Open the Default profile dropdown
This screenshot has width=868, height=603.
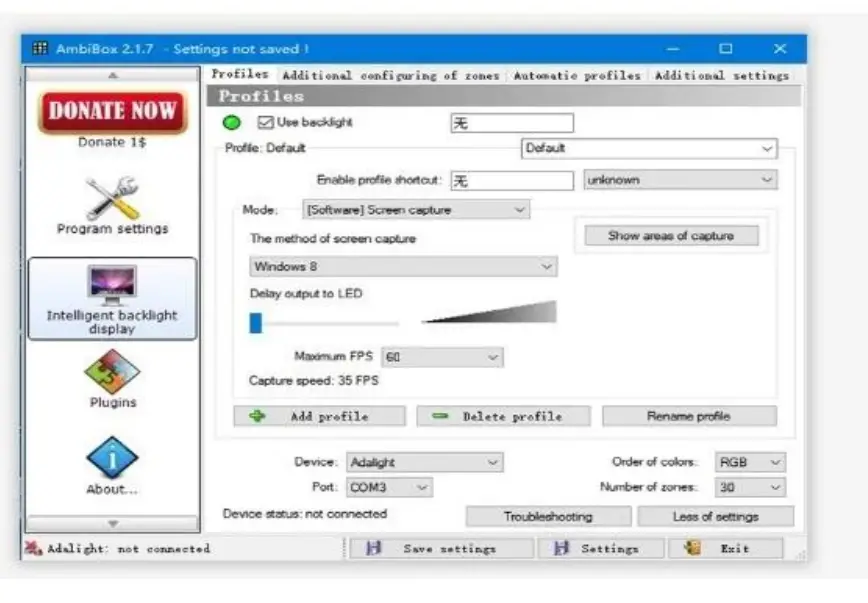pyautogui.click(x=649, y=148)
